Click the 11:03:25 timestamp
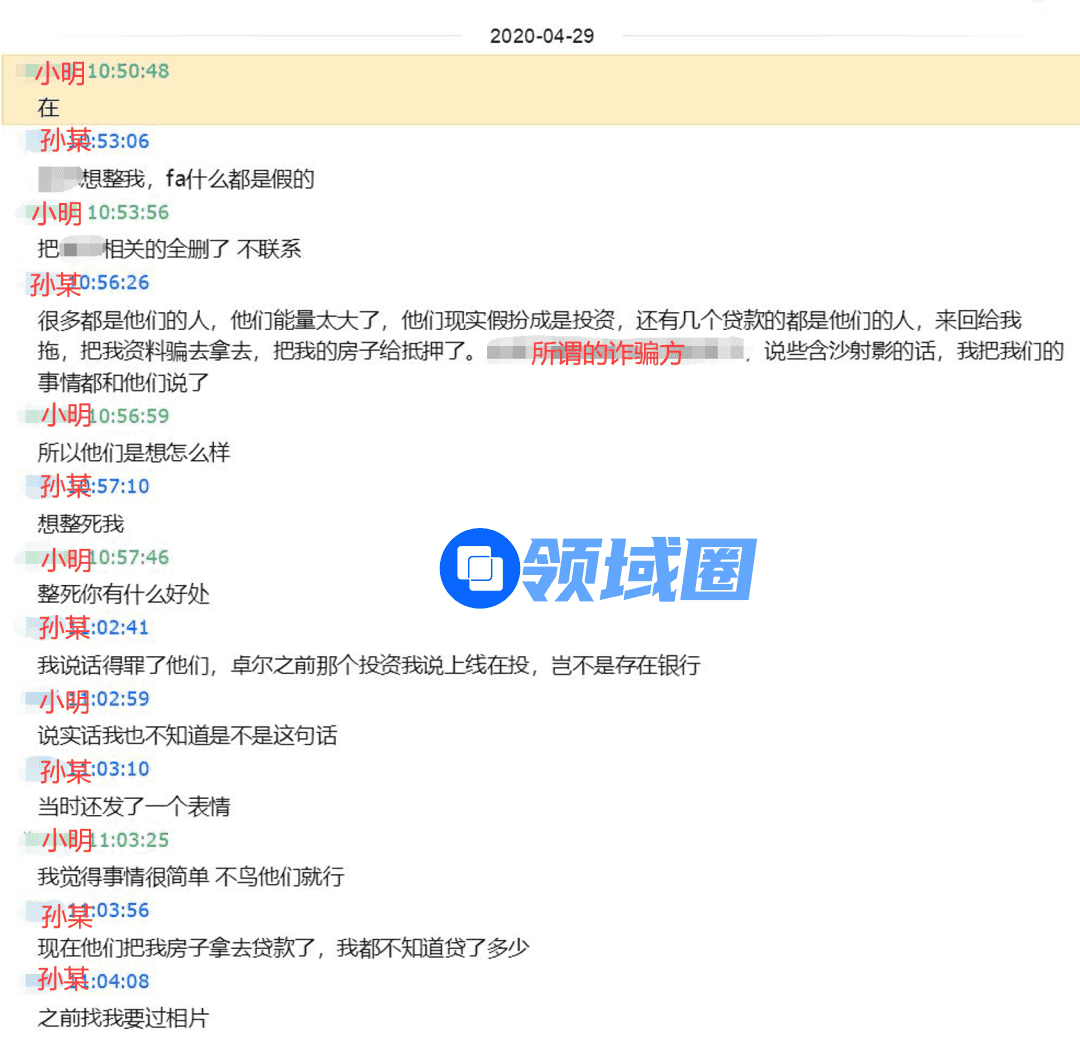 point(130,840)
